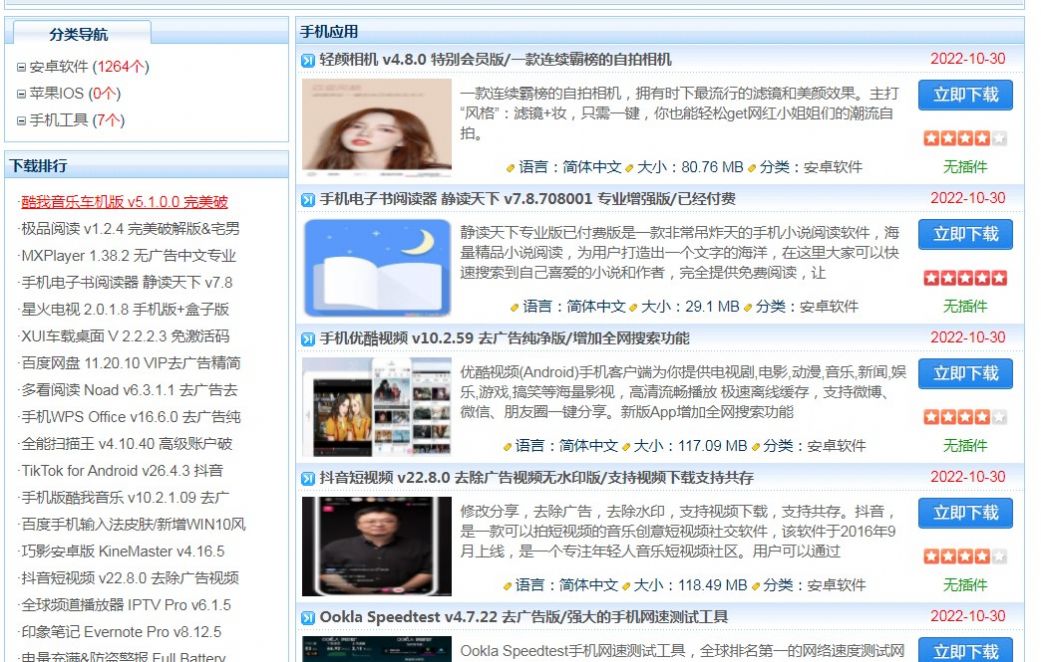Open 手机电子书阅读器 静读天下 v7.8.708001 title link
Viewport: 1041px width, 662px height.
click(527, 199)
